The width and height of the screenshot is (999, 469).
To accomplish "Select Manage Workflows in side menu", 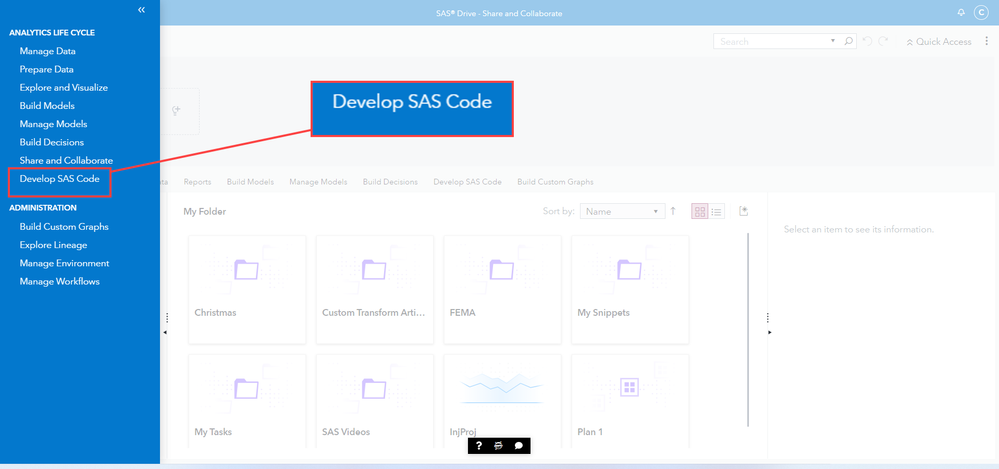I will pyautogui.click(x=60, y=282).
